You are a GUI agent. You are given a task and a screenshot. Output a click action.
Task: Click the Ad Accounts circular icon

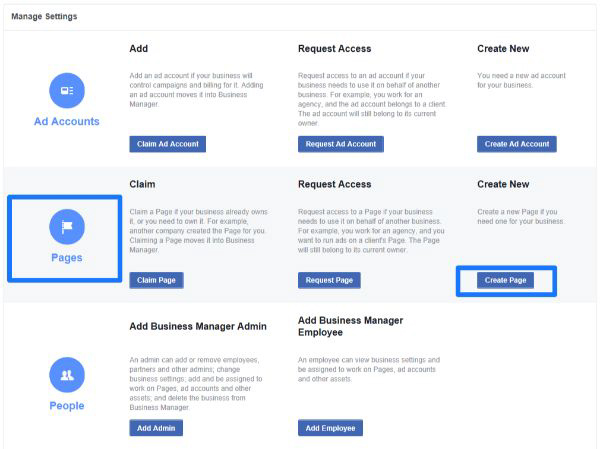click(x=67, y=91)
